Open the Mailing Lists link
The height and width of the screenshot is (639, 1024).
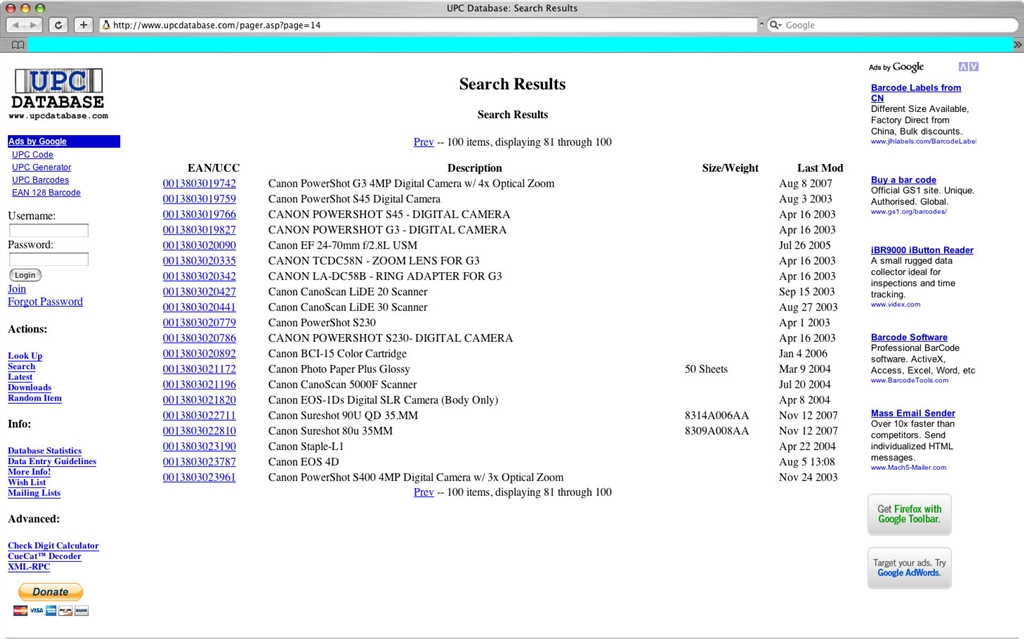click(34, 493)
